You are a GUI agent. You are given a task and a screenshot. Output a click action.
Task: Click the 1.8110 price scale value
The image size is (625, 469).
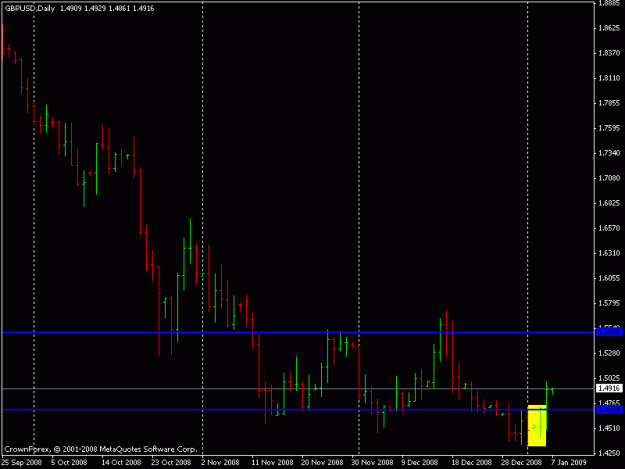(x=609, y=78)
